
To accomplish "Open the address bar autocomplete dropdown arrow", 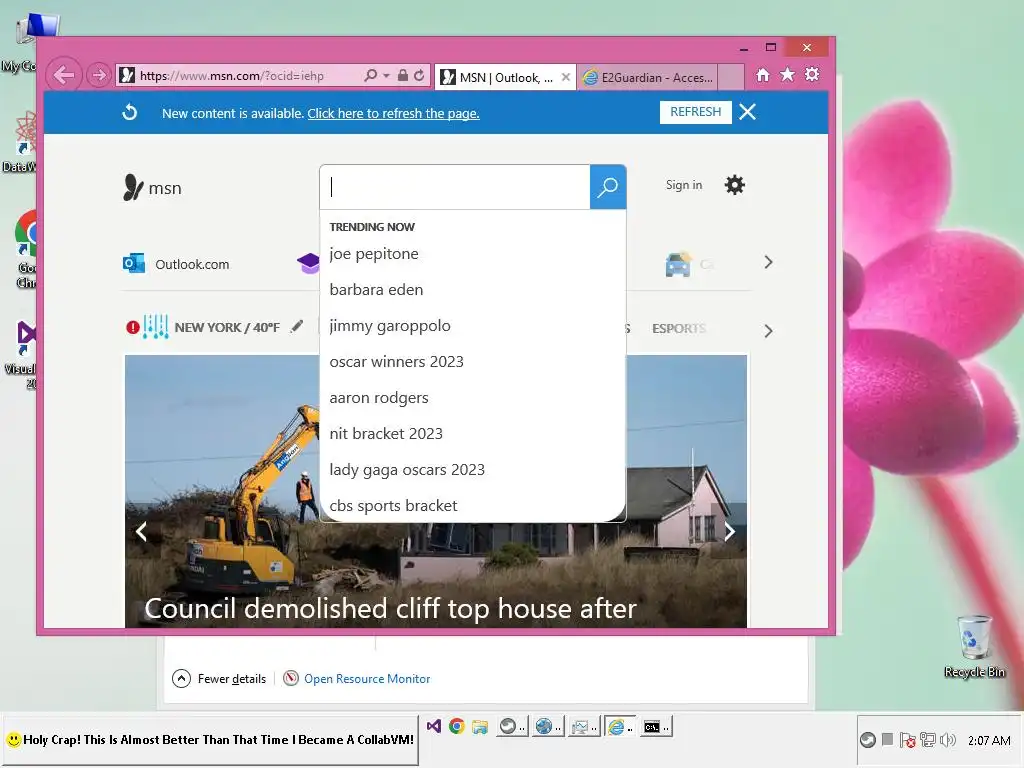I will click(387, 76).
